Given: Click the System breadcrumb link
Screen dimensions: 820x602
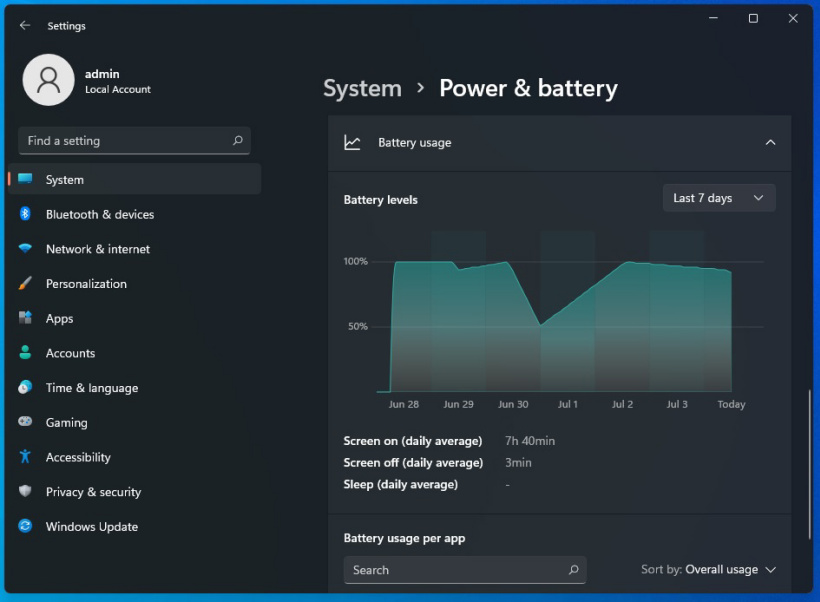Looking at the screenshot, I should coord(362,88).
